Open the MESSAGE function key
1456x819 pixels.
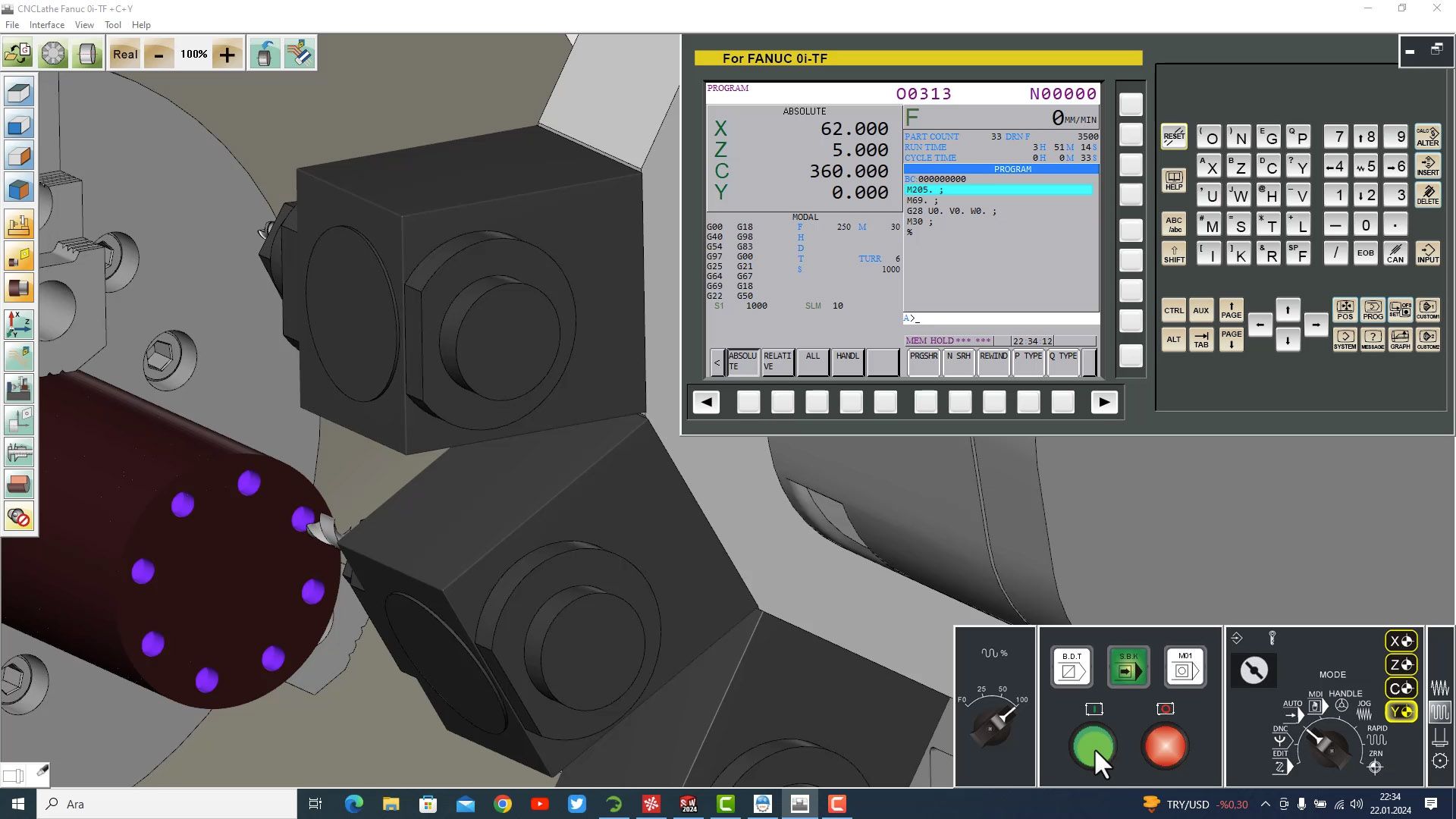tap(1373, 339)
